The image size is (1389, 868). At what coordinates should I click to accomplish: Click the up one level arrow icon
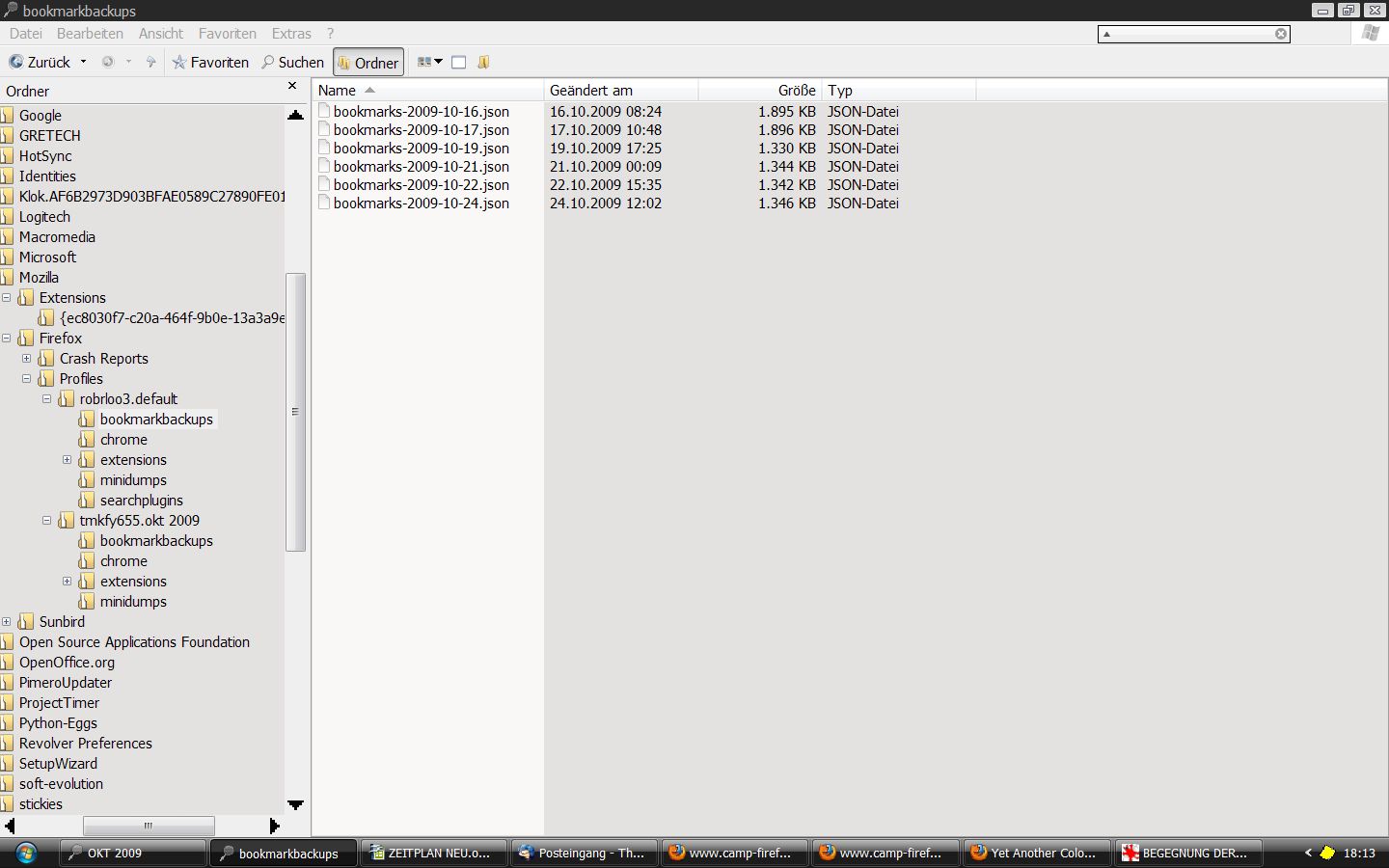pos(150,62)
